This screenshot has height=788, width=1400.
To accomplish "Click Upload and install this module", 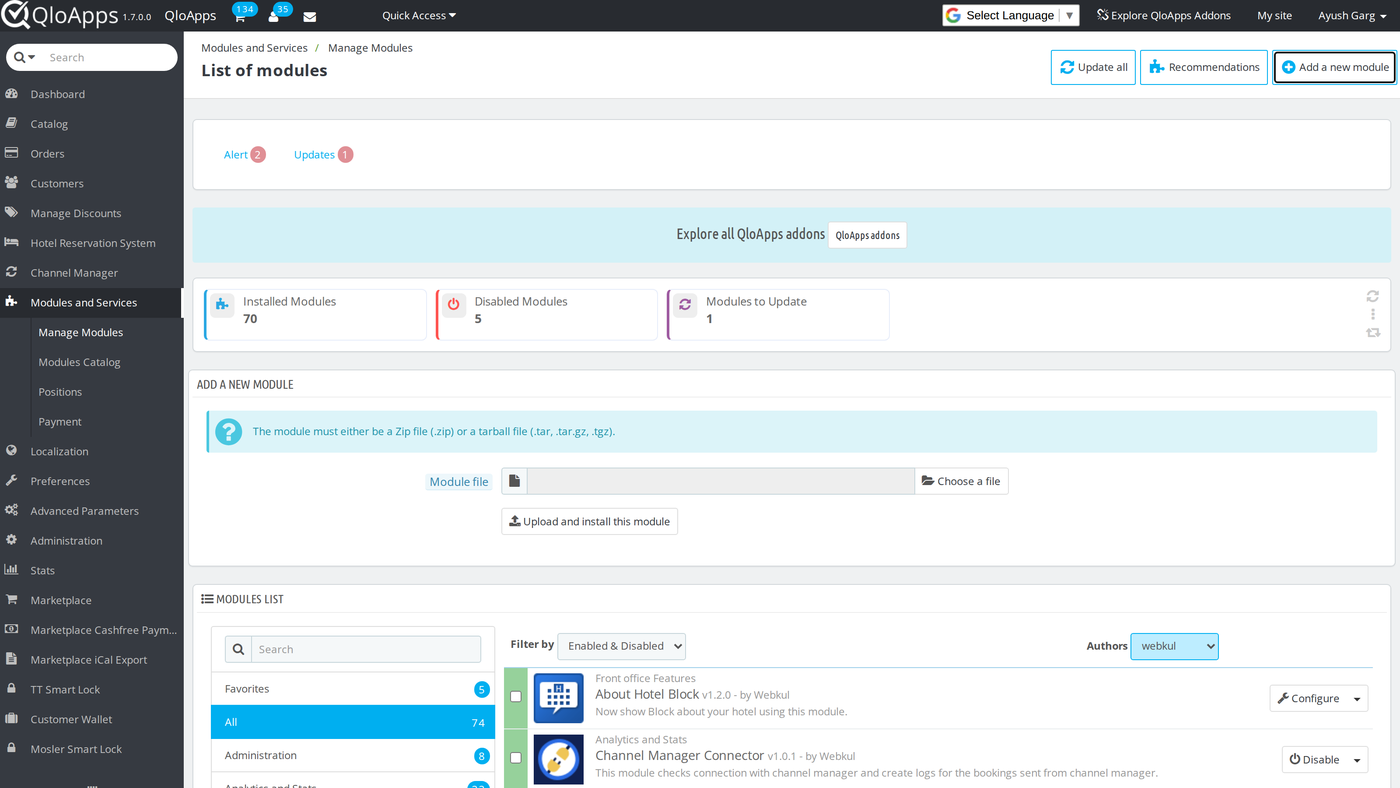I will click(x=589, y=521).
